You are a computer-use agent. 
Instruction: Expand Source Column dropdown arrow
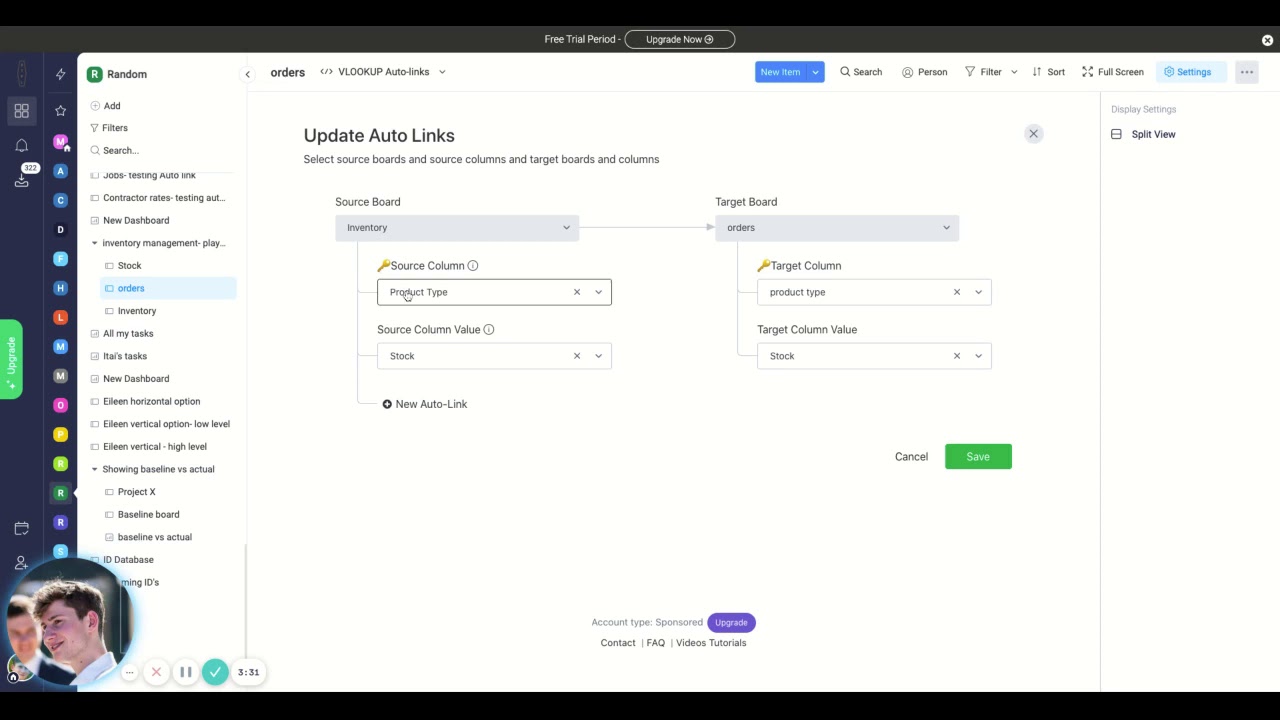tap(599, 292)
